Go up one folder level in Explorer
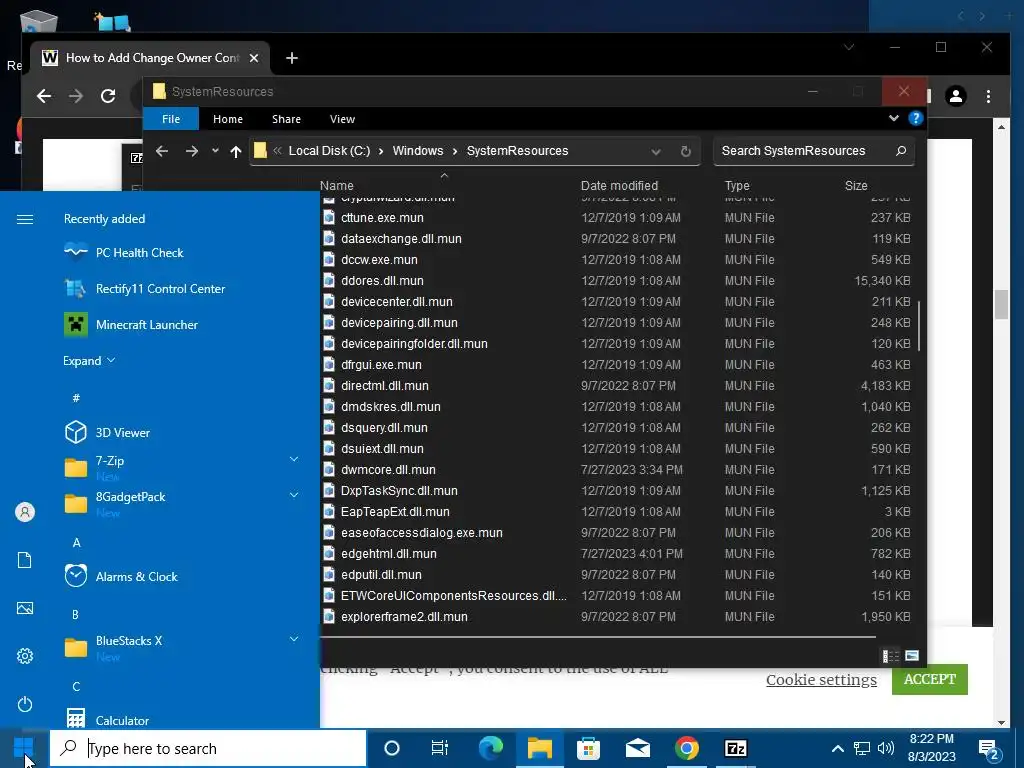Viewport: 1024px width, 768px height. tap(236, 152)
